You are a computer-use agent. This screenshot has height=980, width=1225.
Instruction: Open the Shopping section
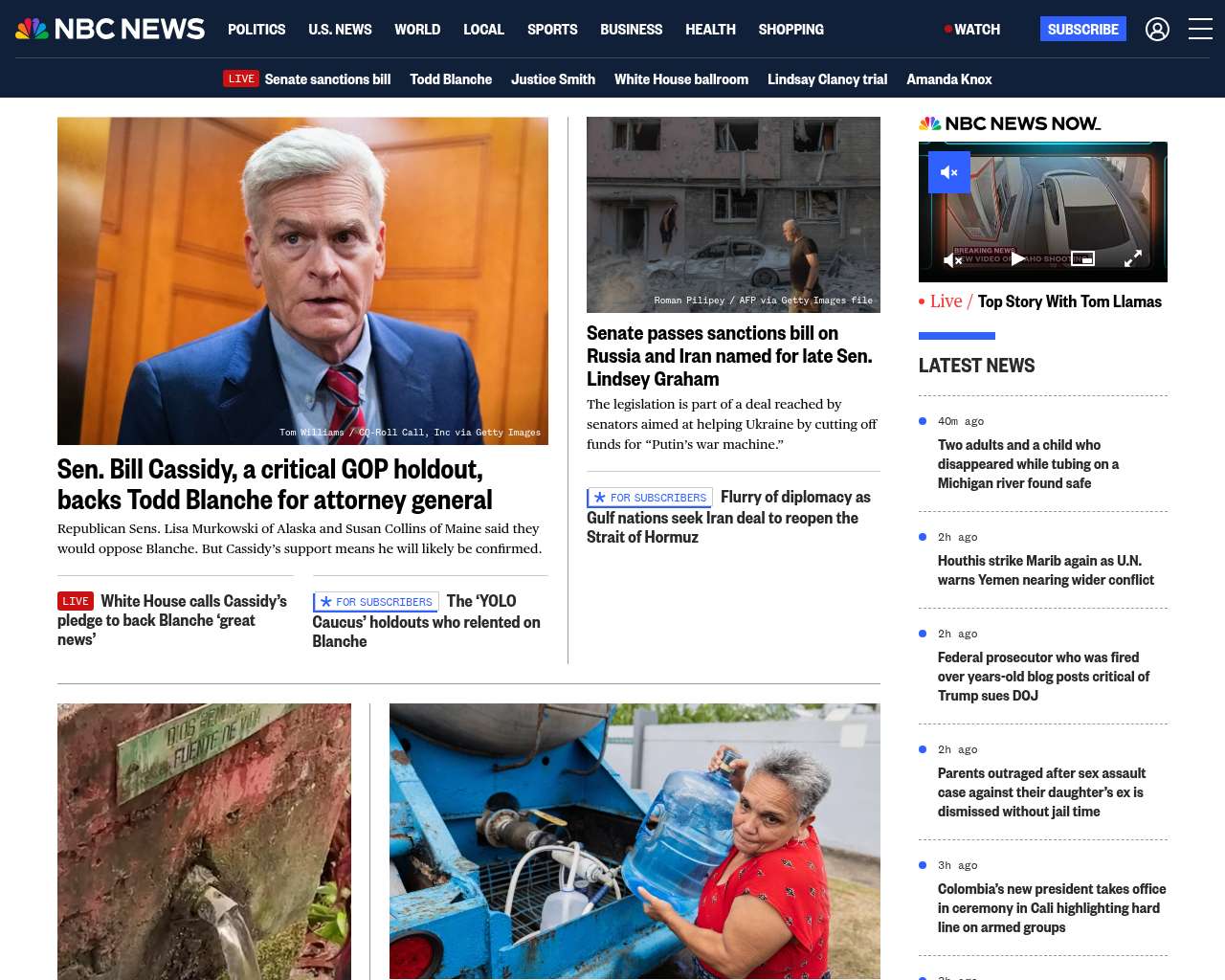[791, 30]
